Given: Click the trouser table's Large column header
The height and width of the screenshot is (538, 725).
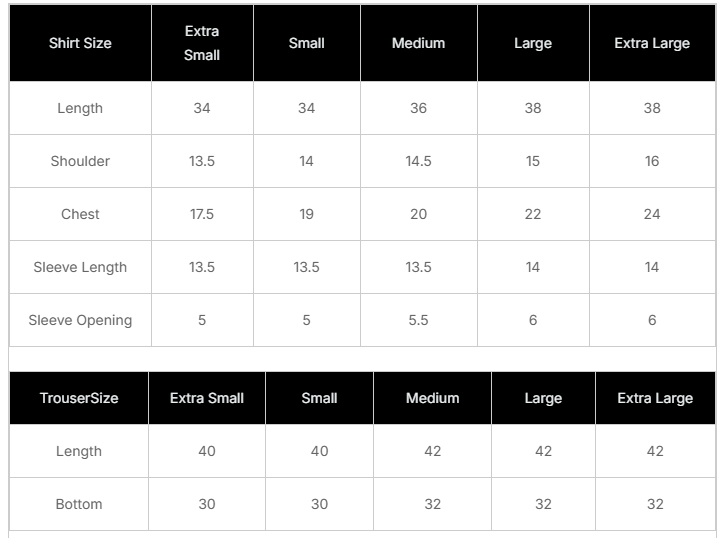Looking at the screenshot, I should coord(543,398).
